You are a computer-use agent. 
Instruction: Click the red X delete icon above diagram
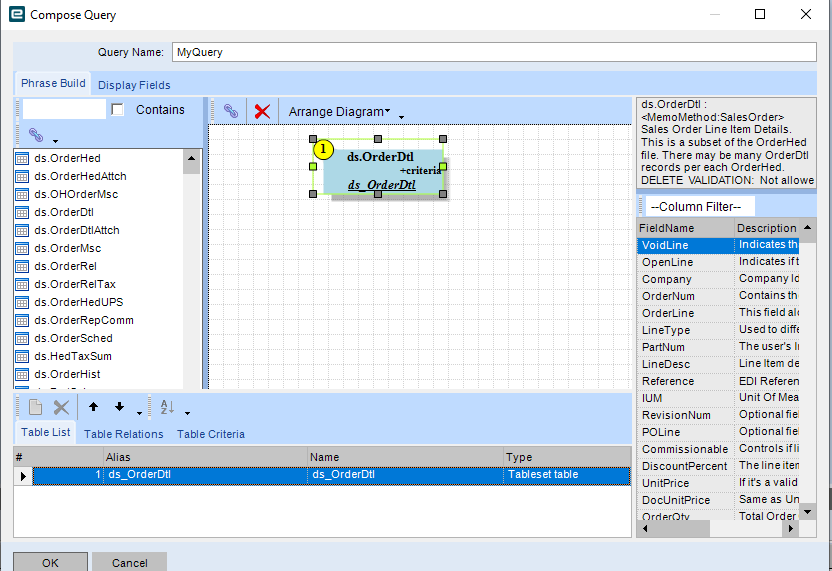(x=262, y=111)
